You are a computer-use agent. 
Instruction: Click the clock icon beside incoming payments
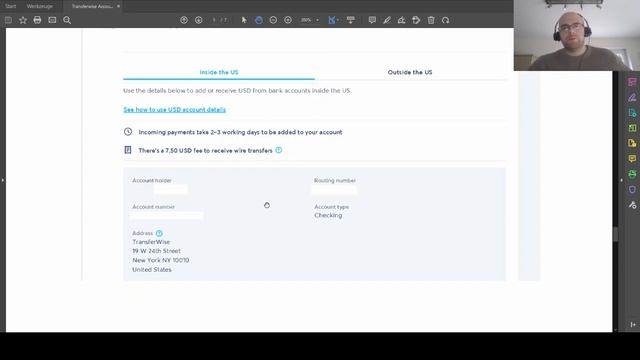[x=128, y=131]
